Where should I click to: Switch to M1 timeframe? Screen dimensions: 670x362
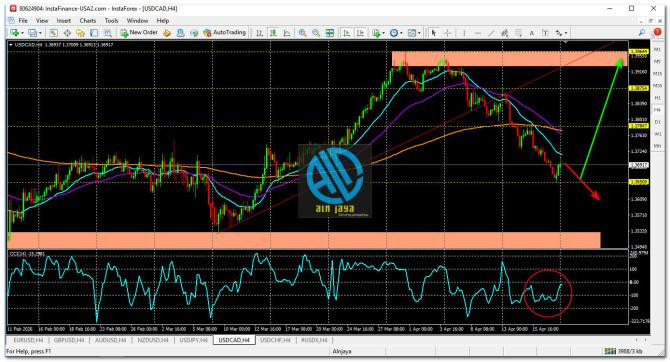click(x=658, y=50)
